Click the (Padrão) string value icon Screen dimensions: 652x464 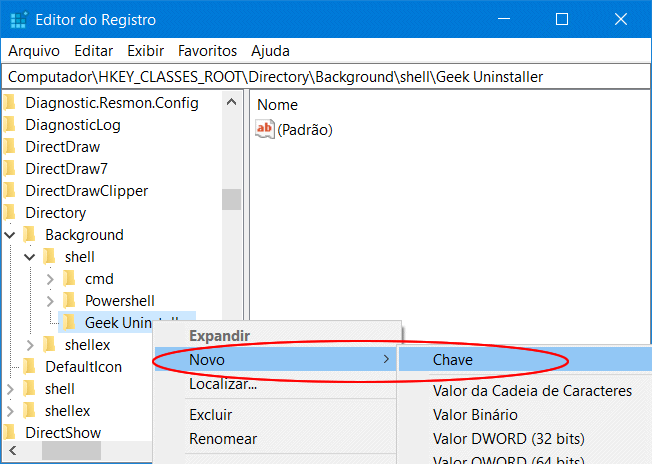[265, 129]
